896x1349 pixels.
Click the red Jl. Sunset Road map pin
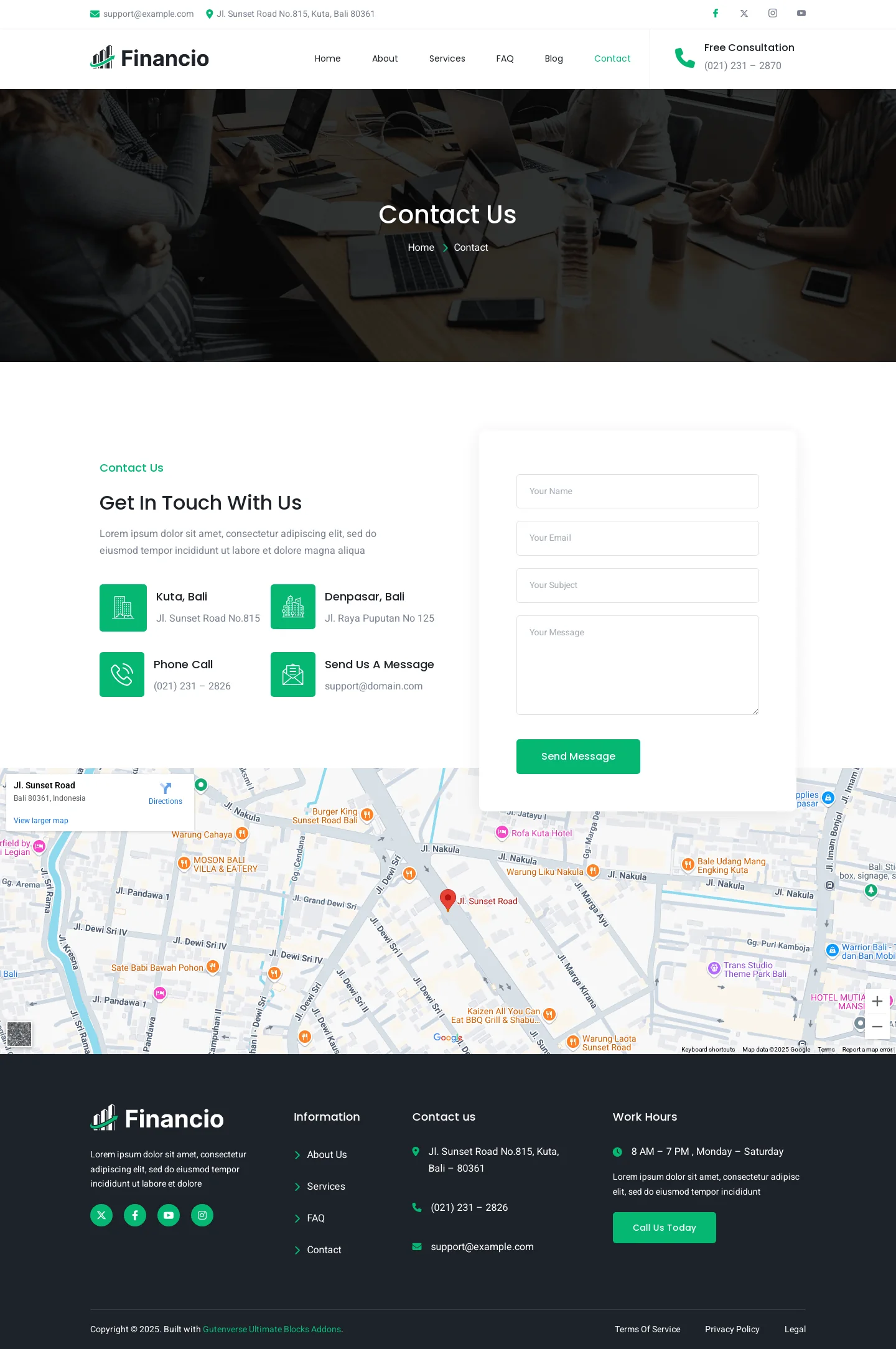coord(447,899)
